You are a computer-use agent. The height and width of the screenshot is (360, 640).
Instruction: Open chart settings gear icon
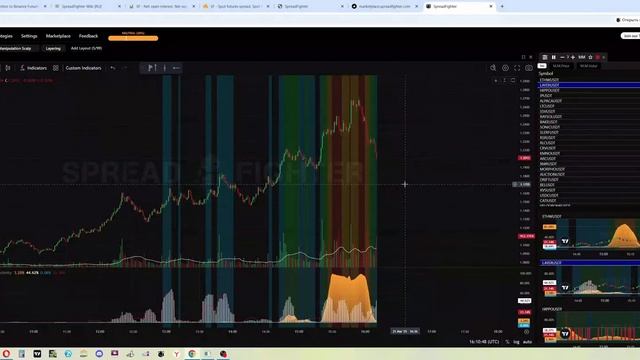pyautogui.click(x=505, y=68)
